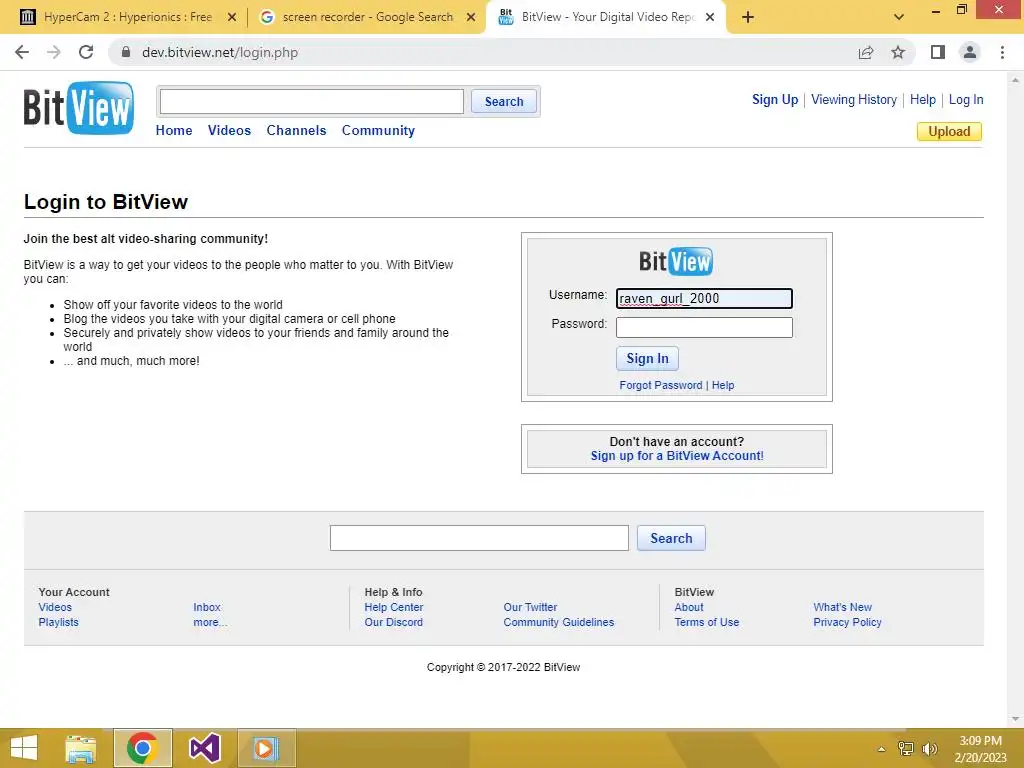
Task: Show hidden tray icons arrow
Action: pos(882,749)
